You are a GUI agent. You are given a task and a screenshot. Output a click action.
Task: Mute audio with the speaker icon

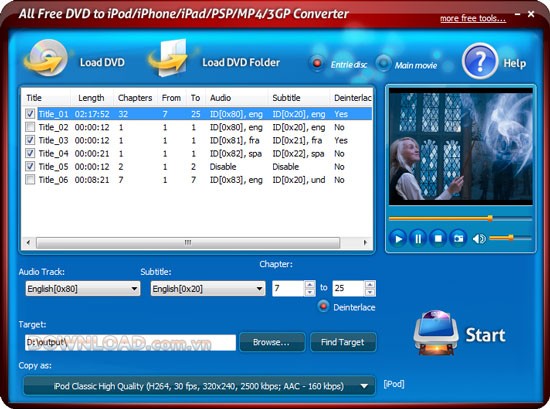(479, 239)
